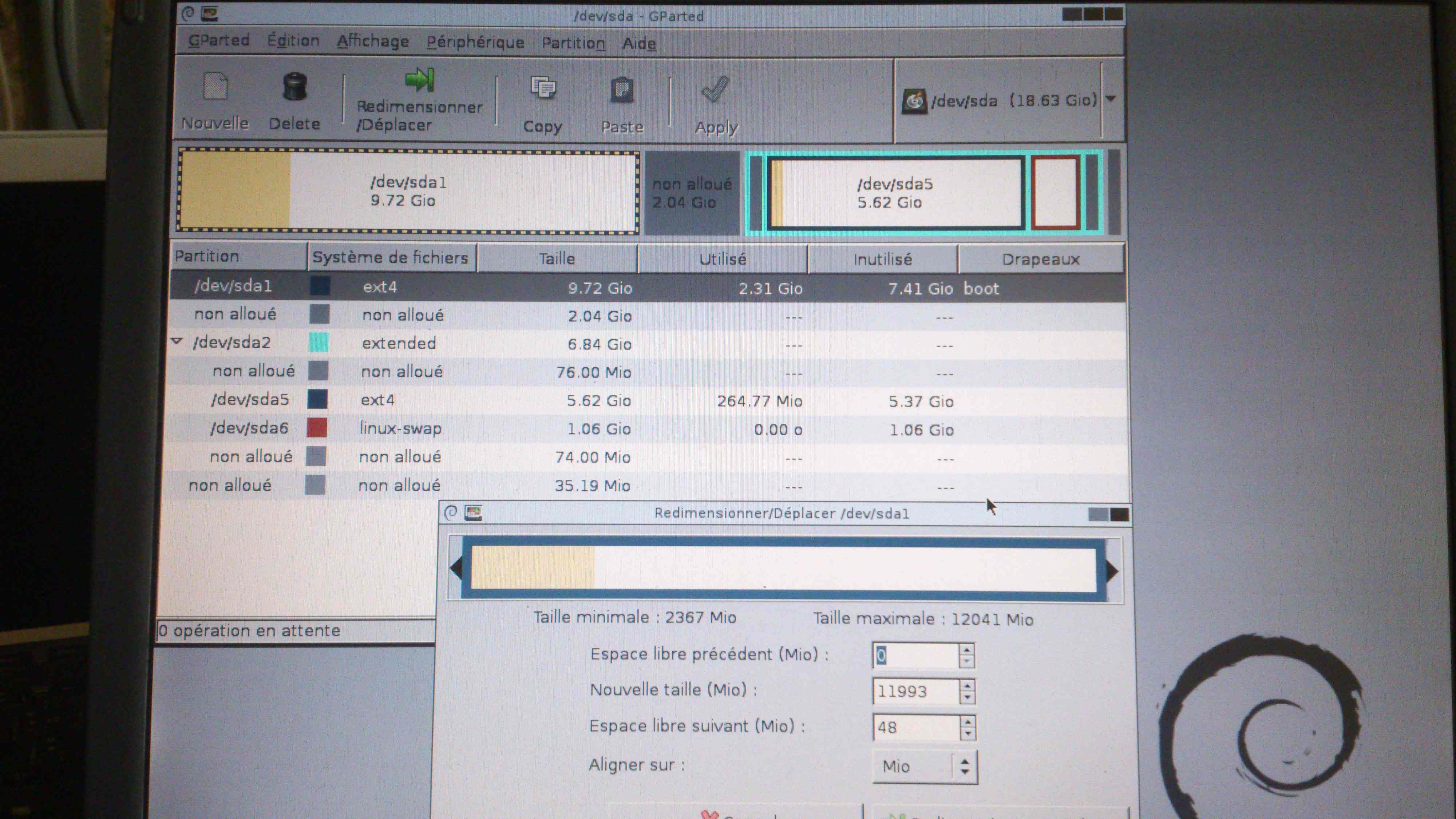Click the cyan extended swatch for /dev/sda2

318,343
